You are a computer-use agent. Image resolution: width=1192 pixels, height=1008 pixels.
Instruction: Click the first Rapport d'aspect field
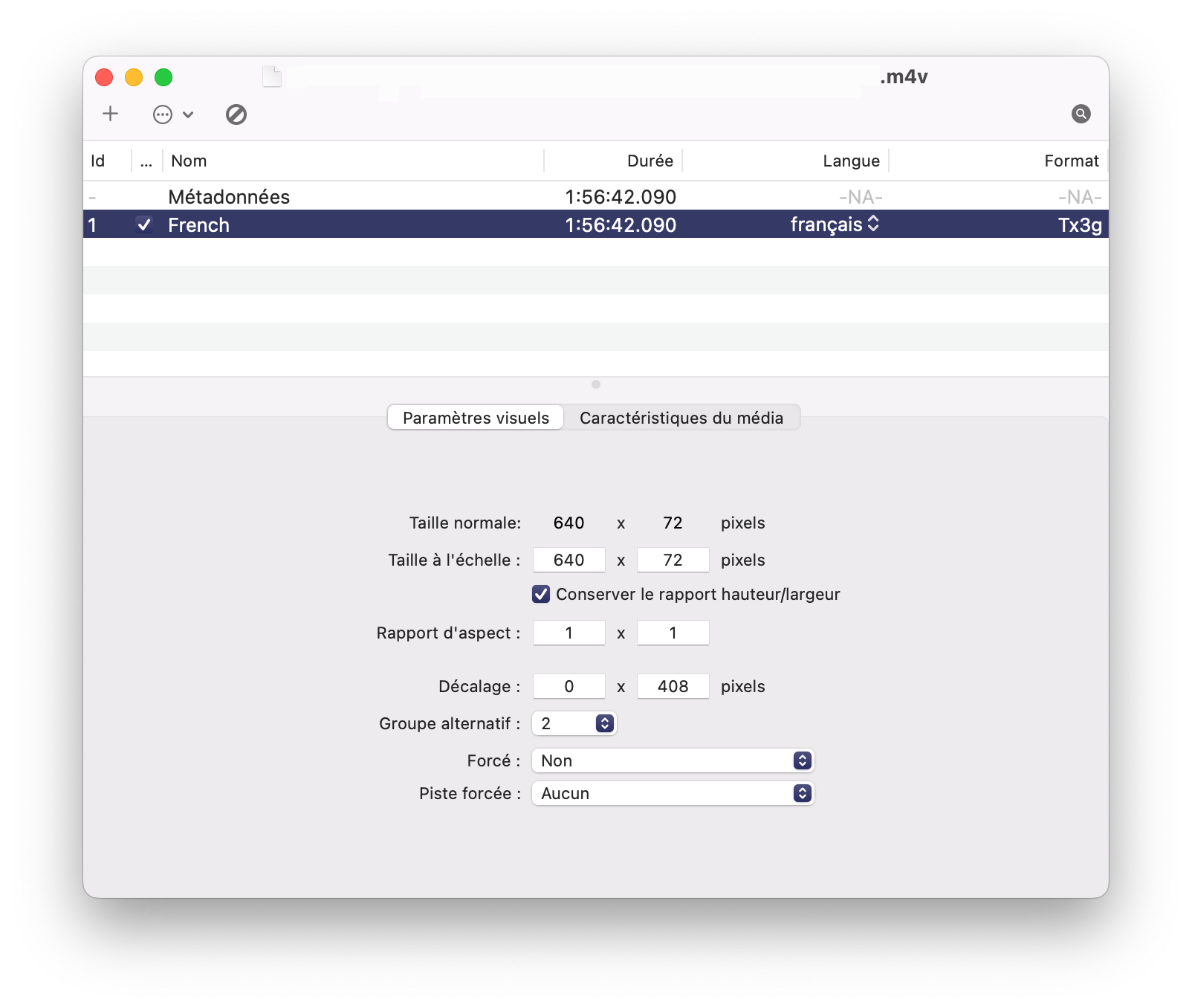[x=569, y=633]
